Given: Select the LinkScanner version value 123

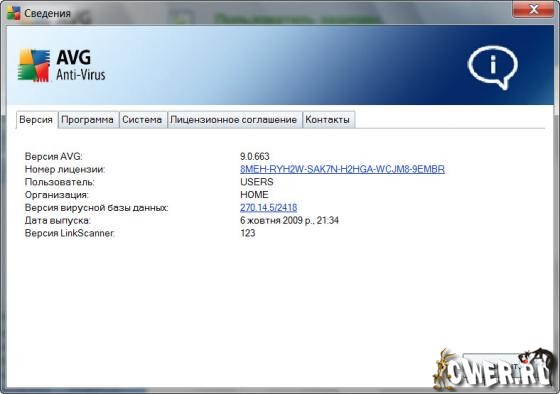Looking at the screenshot, I should (x=248, y=233).
